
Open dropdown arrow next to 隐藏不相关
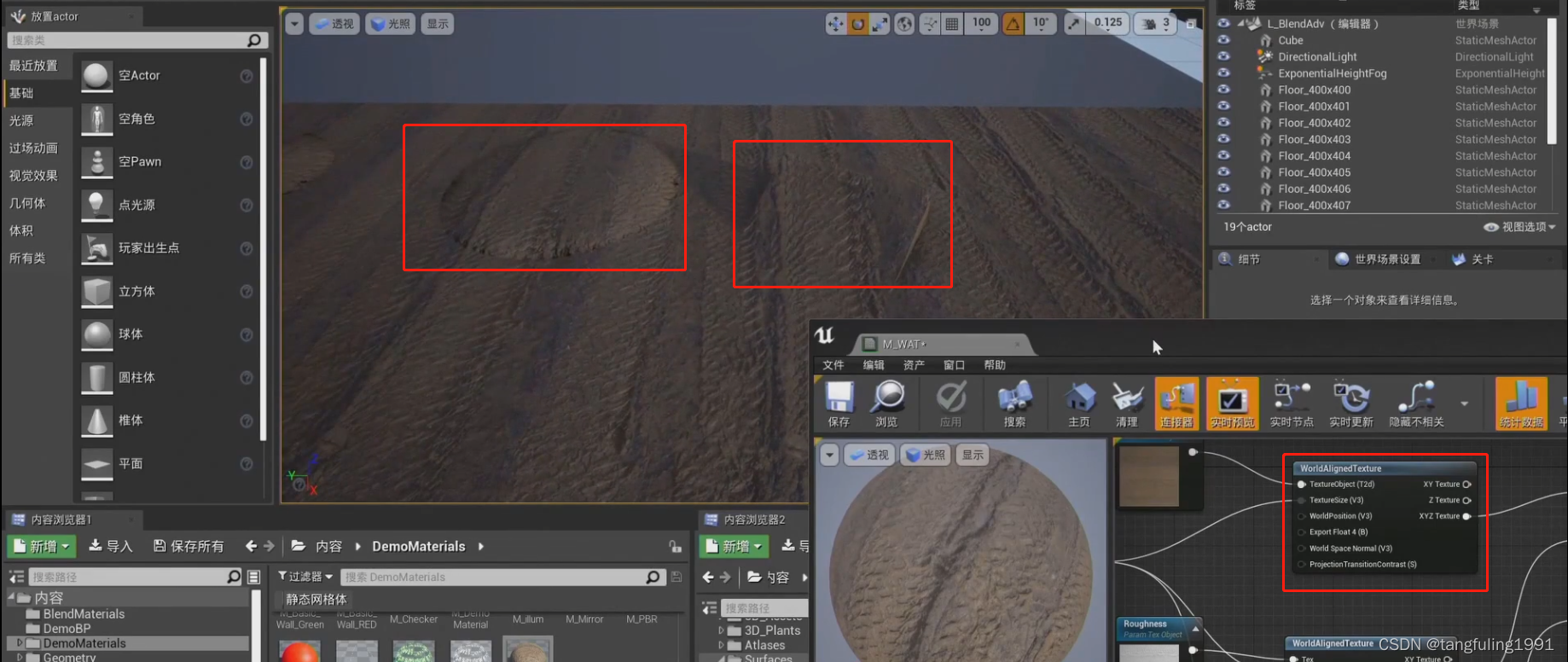[1465, 403]
